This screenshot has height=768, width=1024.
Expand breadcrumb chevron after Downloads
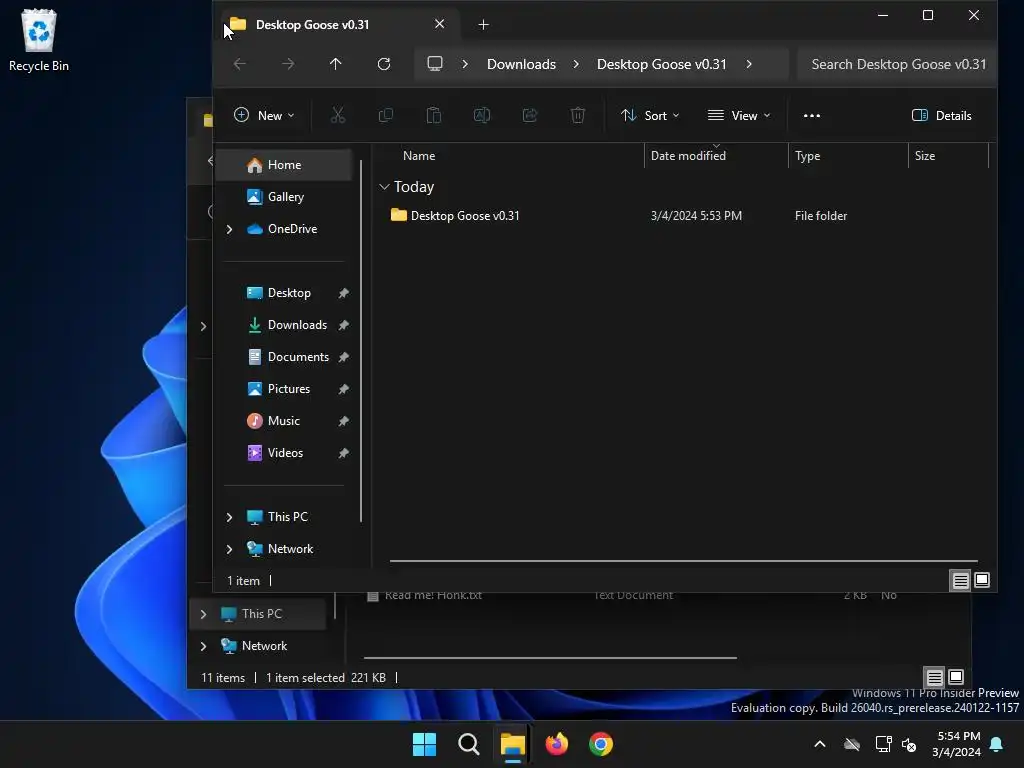576,64
